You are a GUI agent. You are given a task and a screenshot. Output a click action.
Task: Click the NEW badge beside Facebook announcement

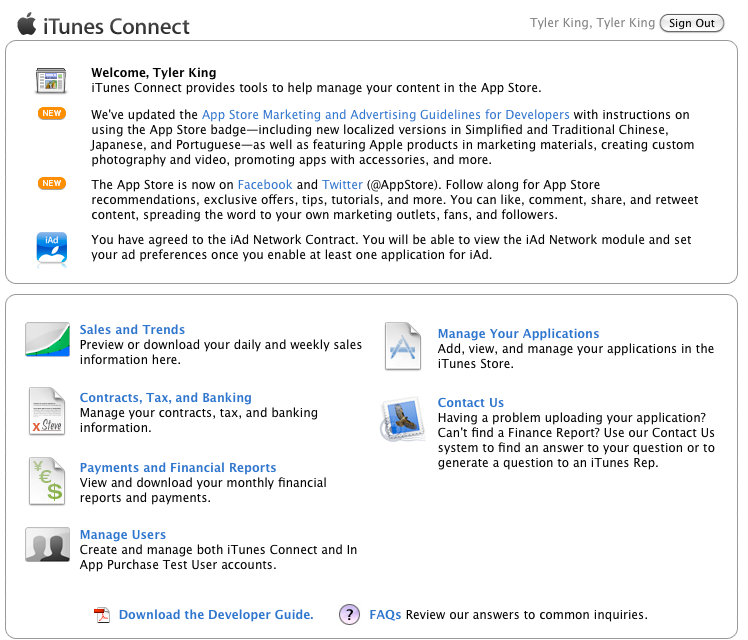52,184
